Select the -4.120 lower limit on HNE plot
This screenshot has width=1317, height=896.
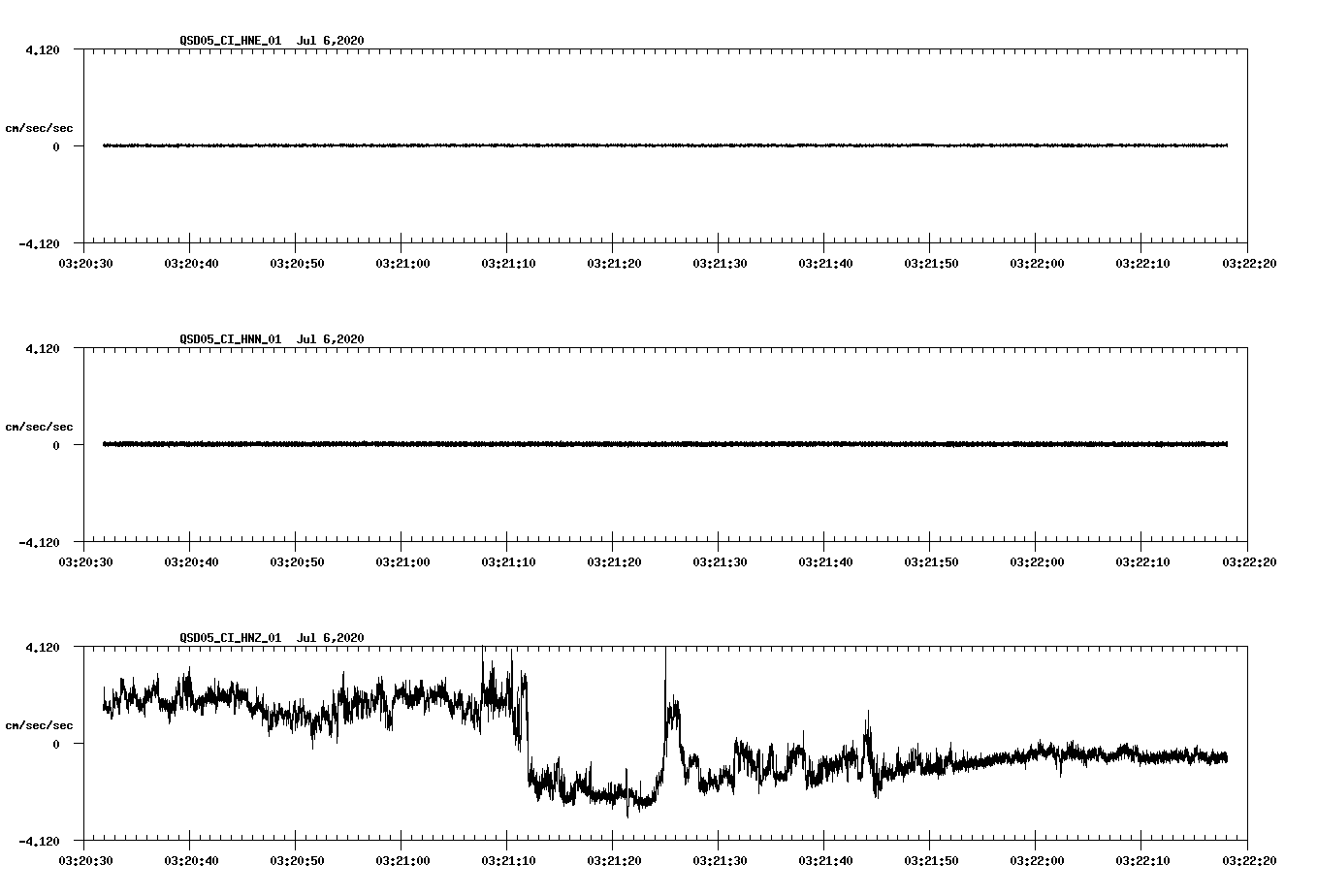point(39,243)
